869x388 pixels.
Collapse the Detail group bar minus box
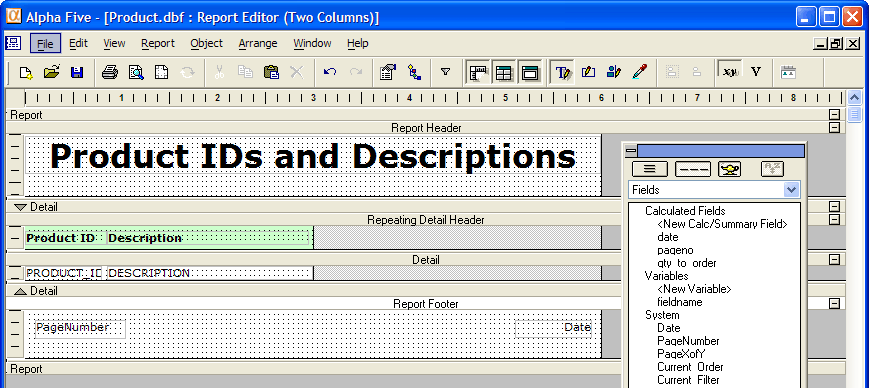tap(834, 207)
